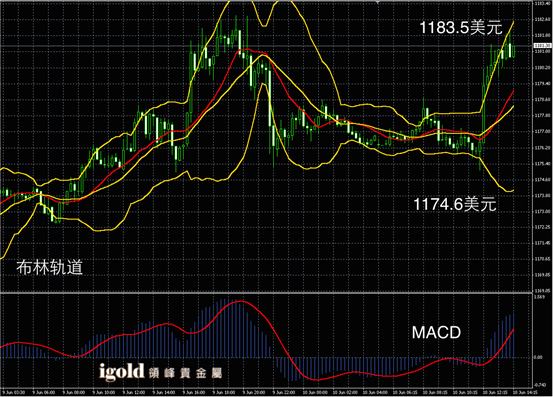Select the 布林轨道 annotation text
This screenshot has width=553, height=397.
[x=49, y=267]
